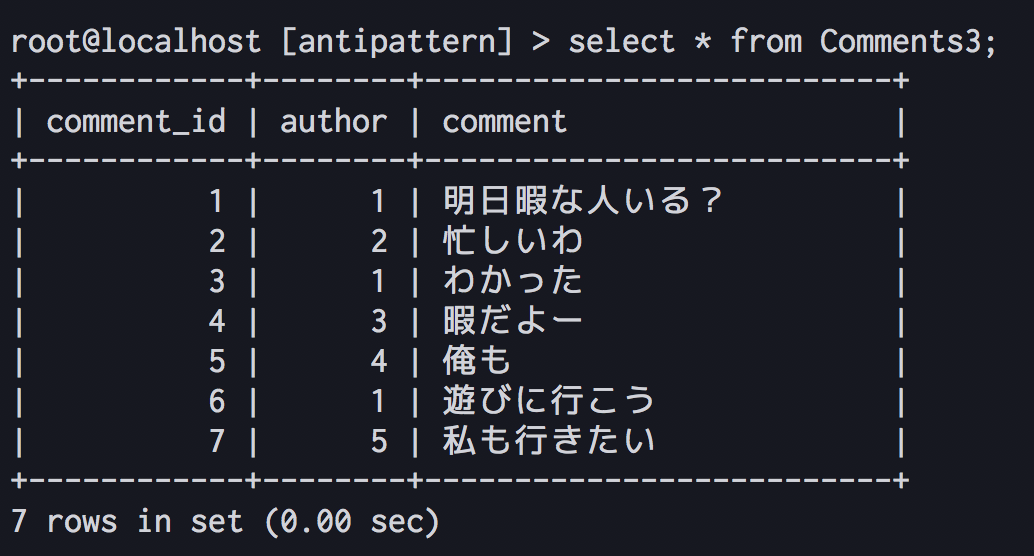Click the comment text 暇だよー

click(513, 321)
